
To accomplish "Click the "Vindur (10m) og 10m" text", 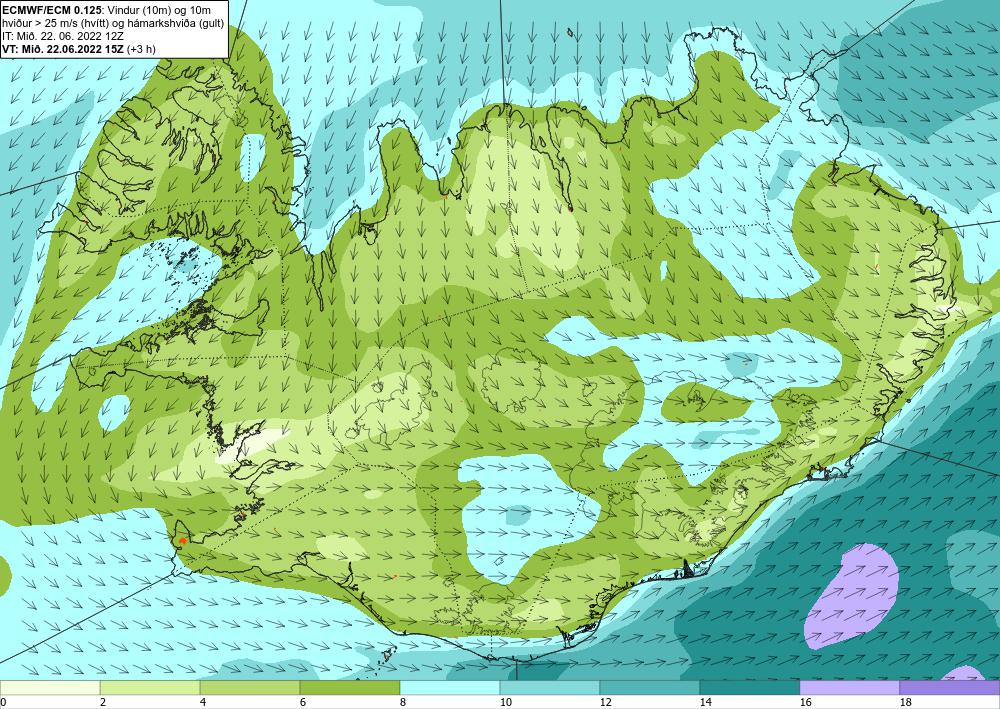I will pyautogui.click(x=158, y=10).
